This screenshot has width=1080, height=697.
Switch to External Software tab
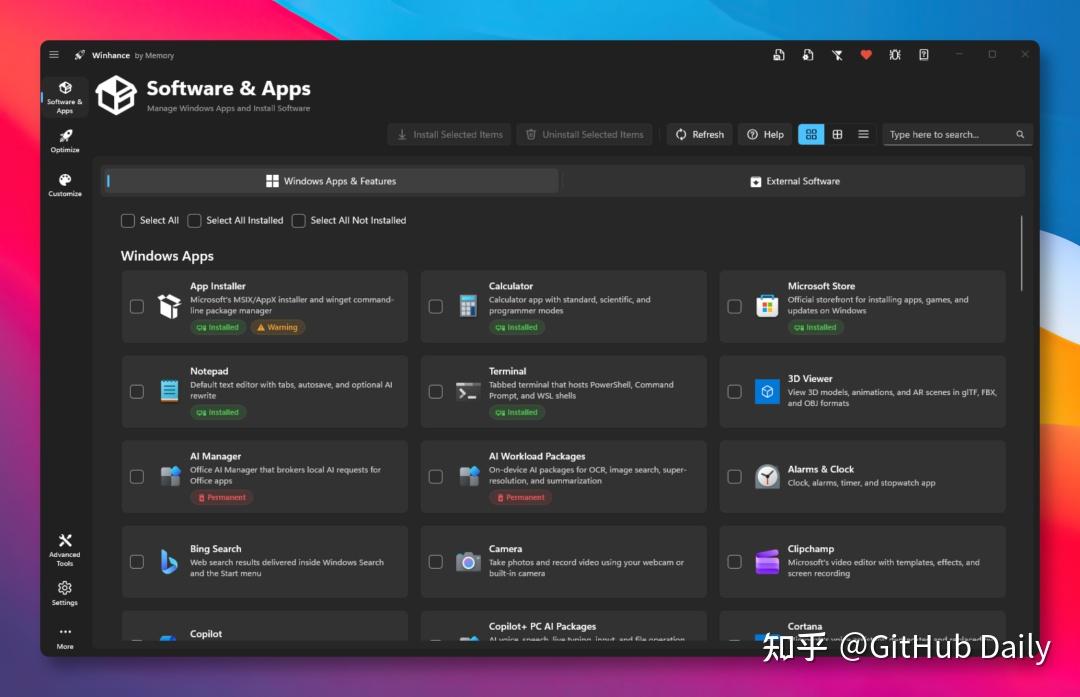pyautogui.click(x=794, y=181)
